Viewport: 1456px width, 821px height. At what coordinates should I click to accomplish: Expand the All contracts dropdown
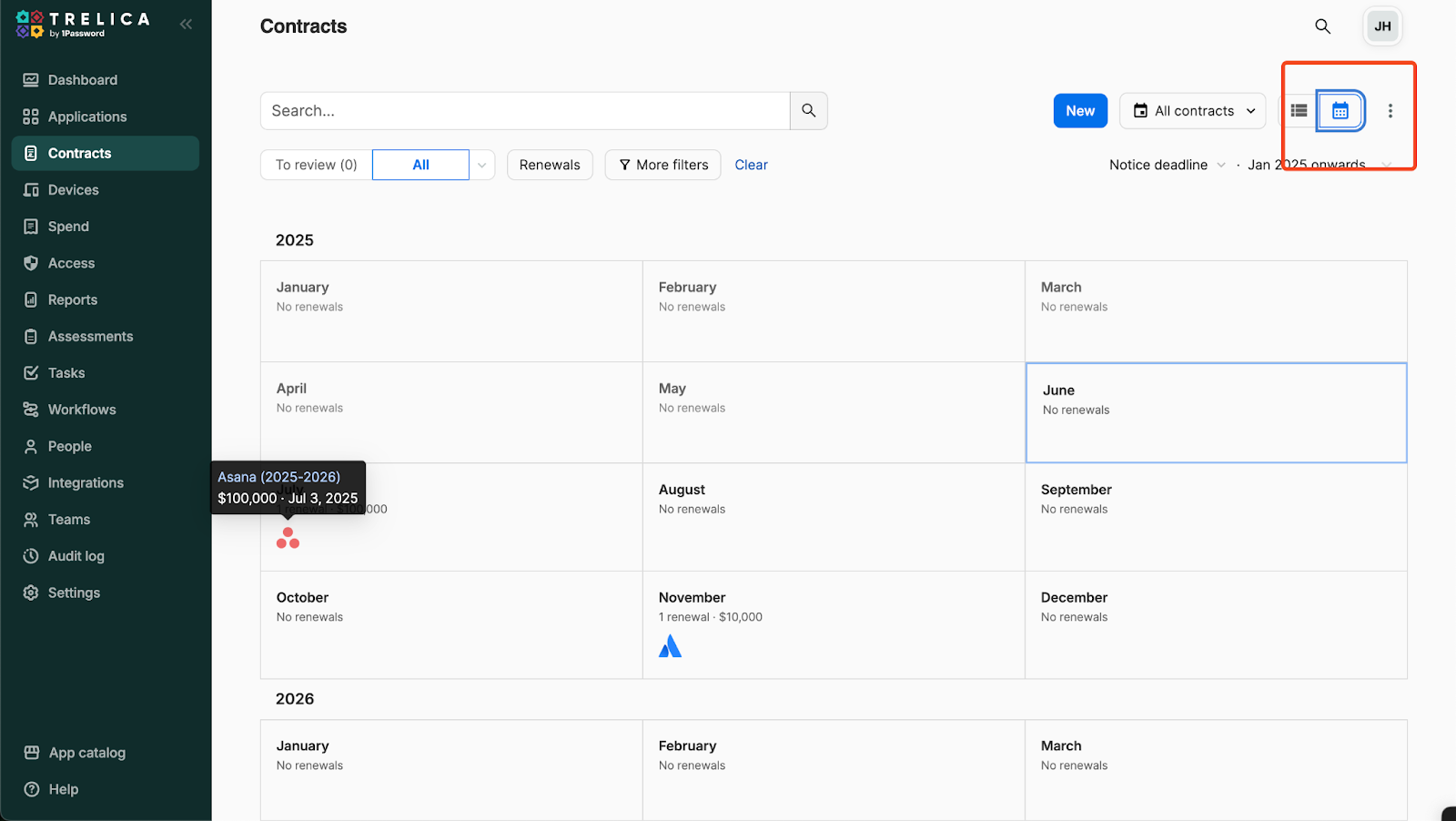tap(1192, 111)
